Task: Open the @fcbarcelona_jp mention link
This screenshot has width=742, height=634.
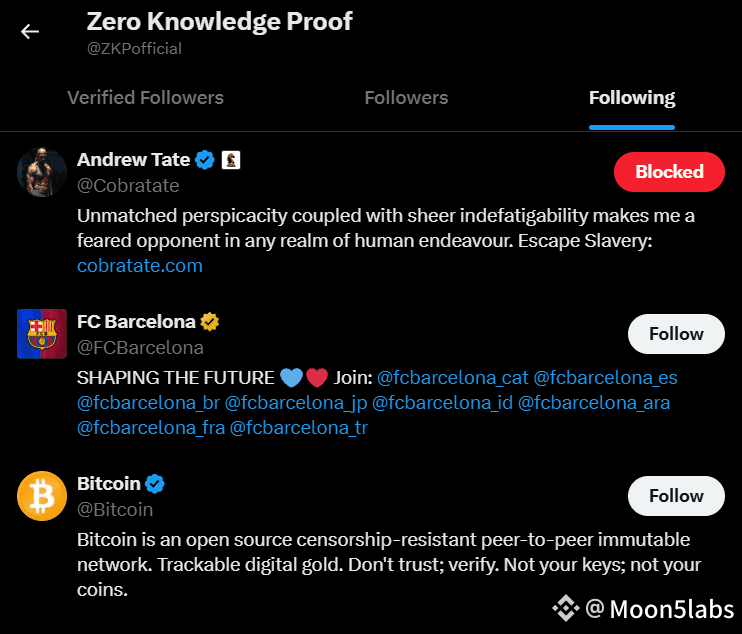Action: (x=296, y=403)
